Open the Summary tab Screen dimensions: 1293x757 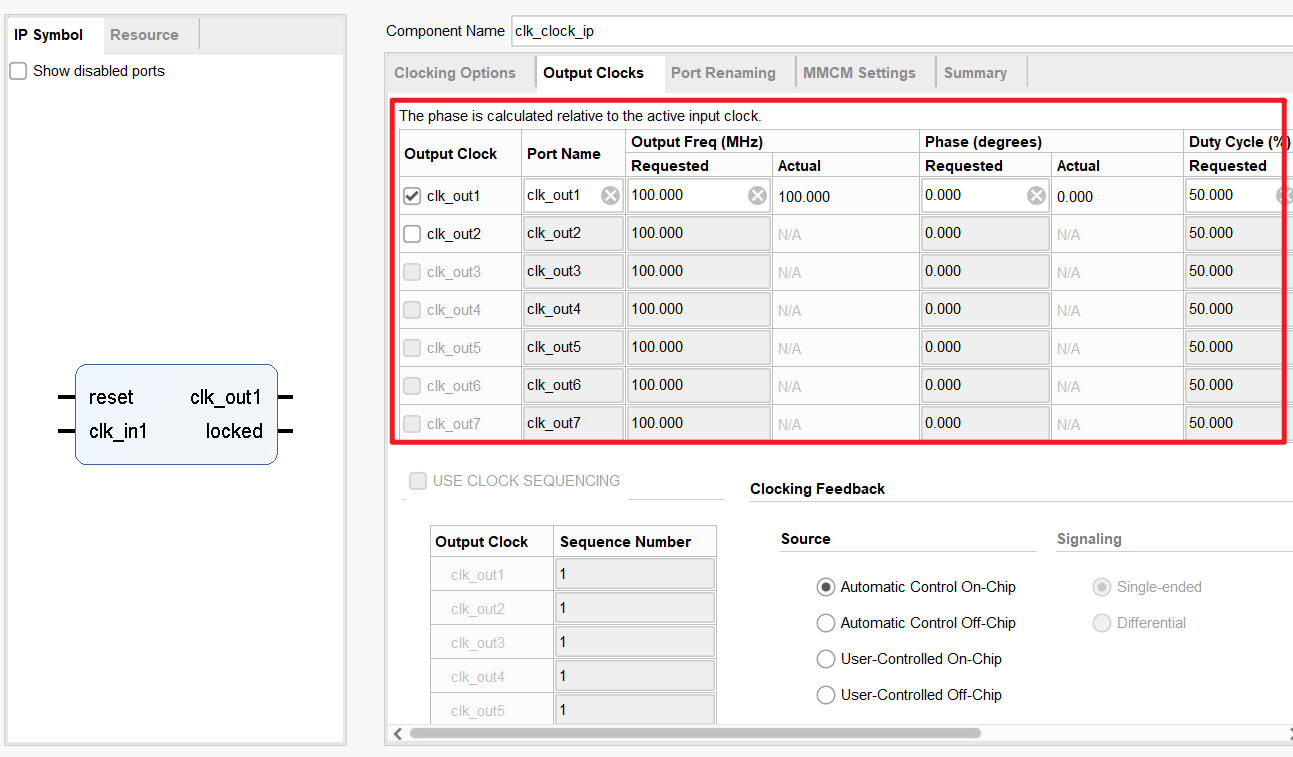click(975, 73)
